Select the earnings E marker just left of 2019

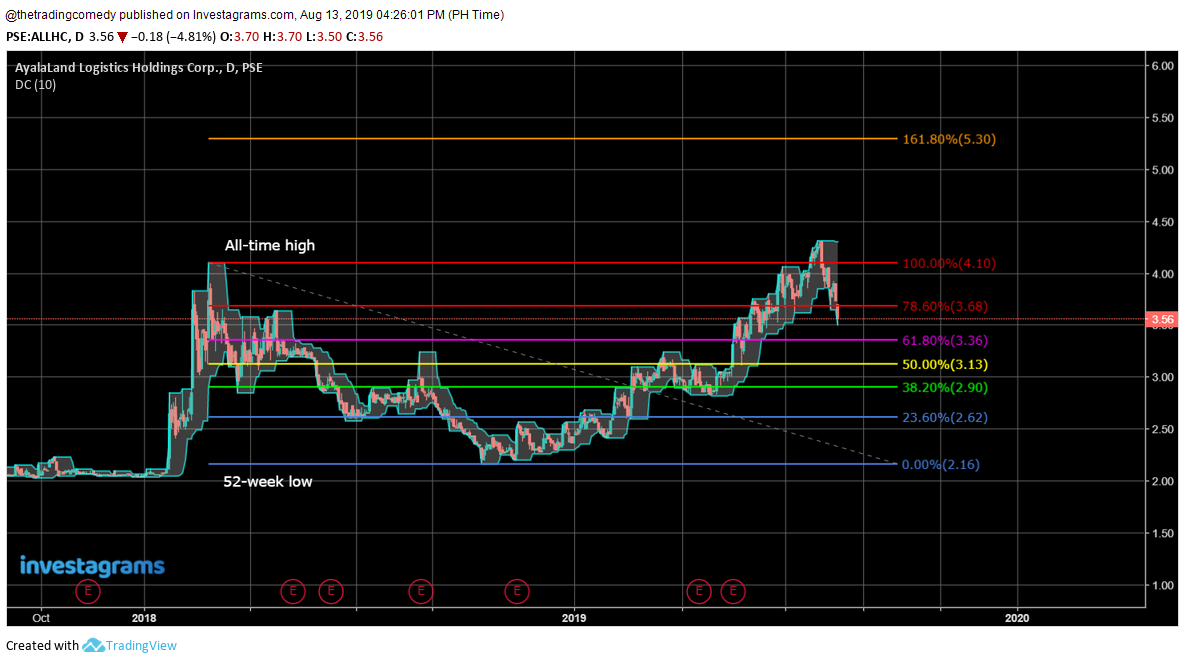(517, 591)
